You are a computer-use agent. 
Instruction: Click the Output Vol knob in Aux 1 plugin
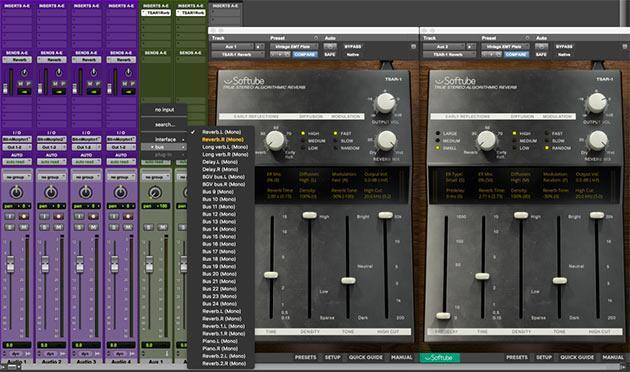coord(385,103)
